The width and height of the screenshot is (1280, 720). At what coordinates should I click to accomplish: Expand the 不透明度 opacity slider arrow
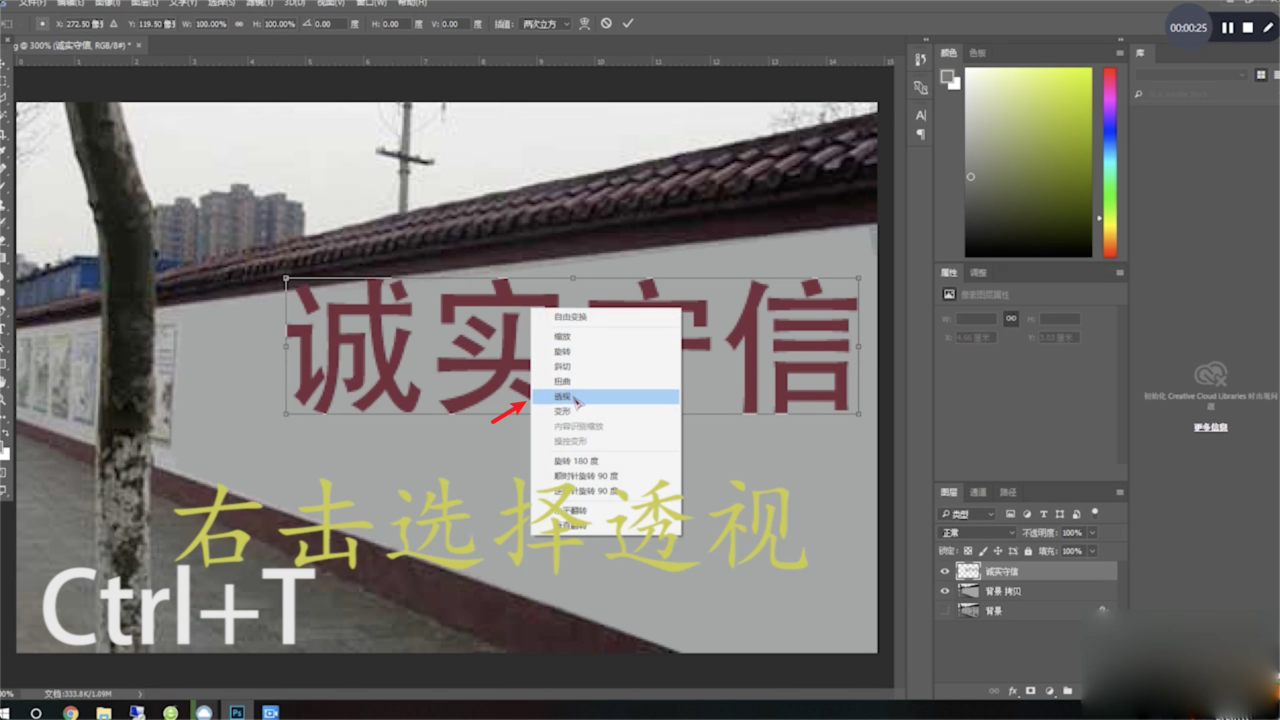[x=1092, y=533]
